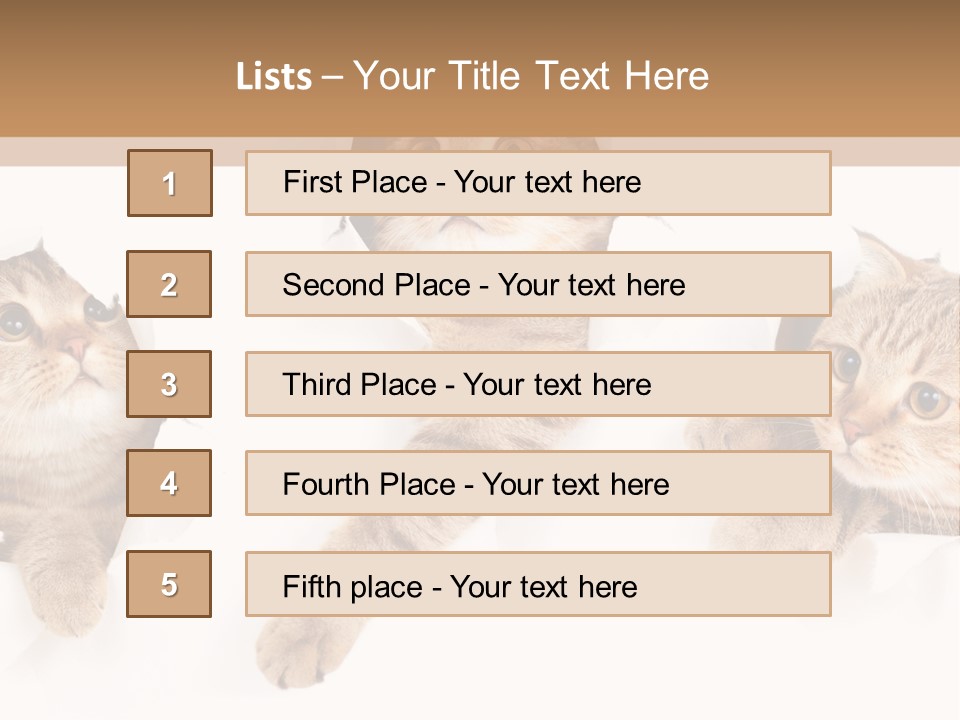
Task: Select the number 4 list marker
Action: point(169,483)
